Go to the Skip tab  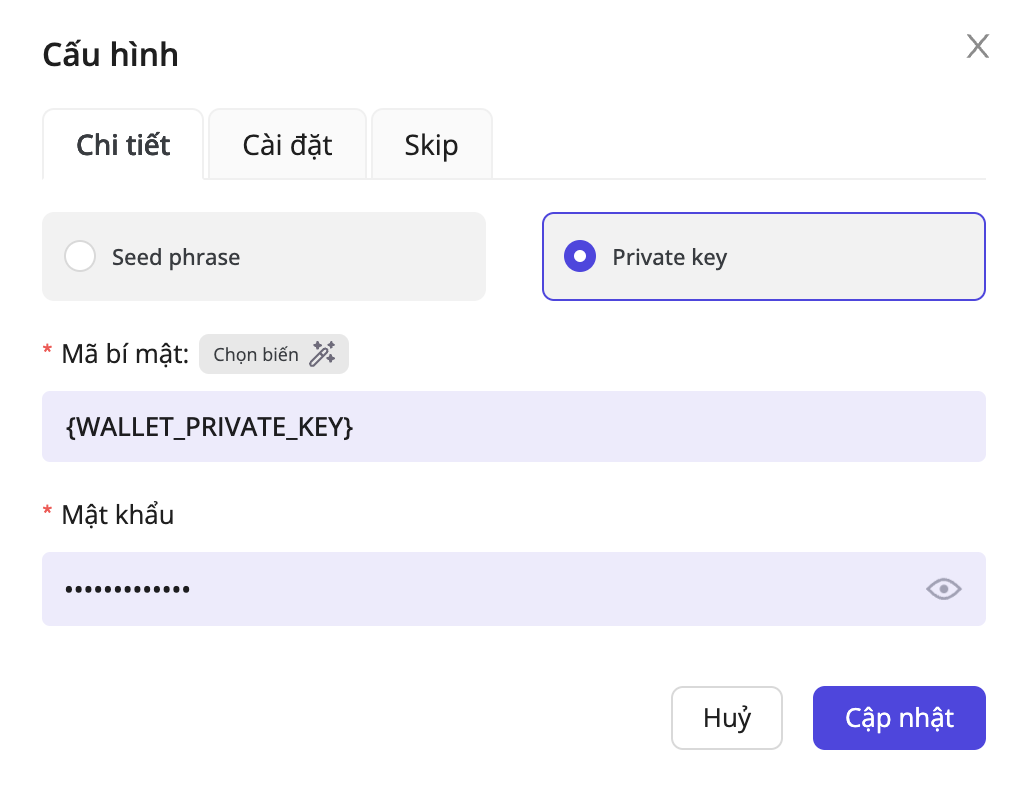pyautogui.click(x=431, y=145)
